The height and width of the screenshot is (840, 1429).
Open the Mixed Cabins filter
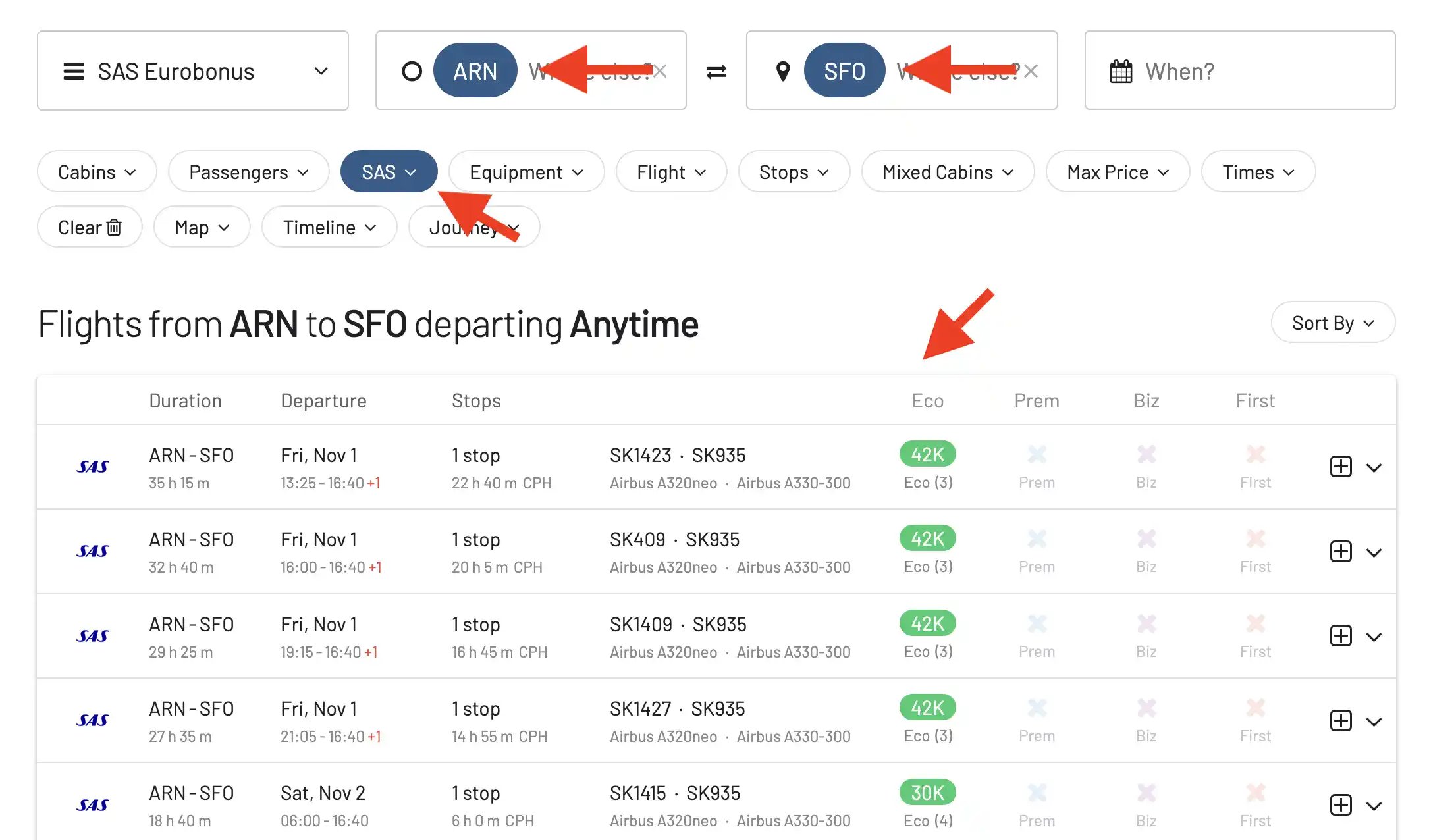pos(948,172)
